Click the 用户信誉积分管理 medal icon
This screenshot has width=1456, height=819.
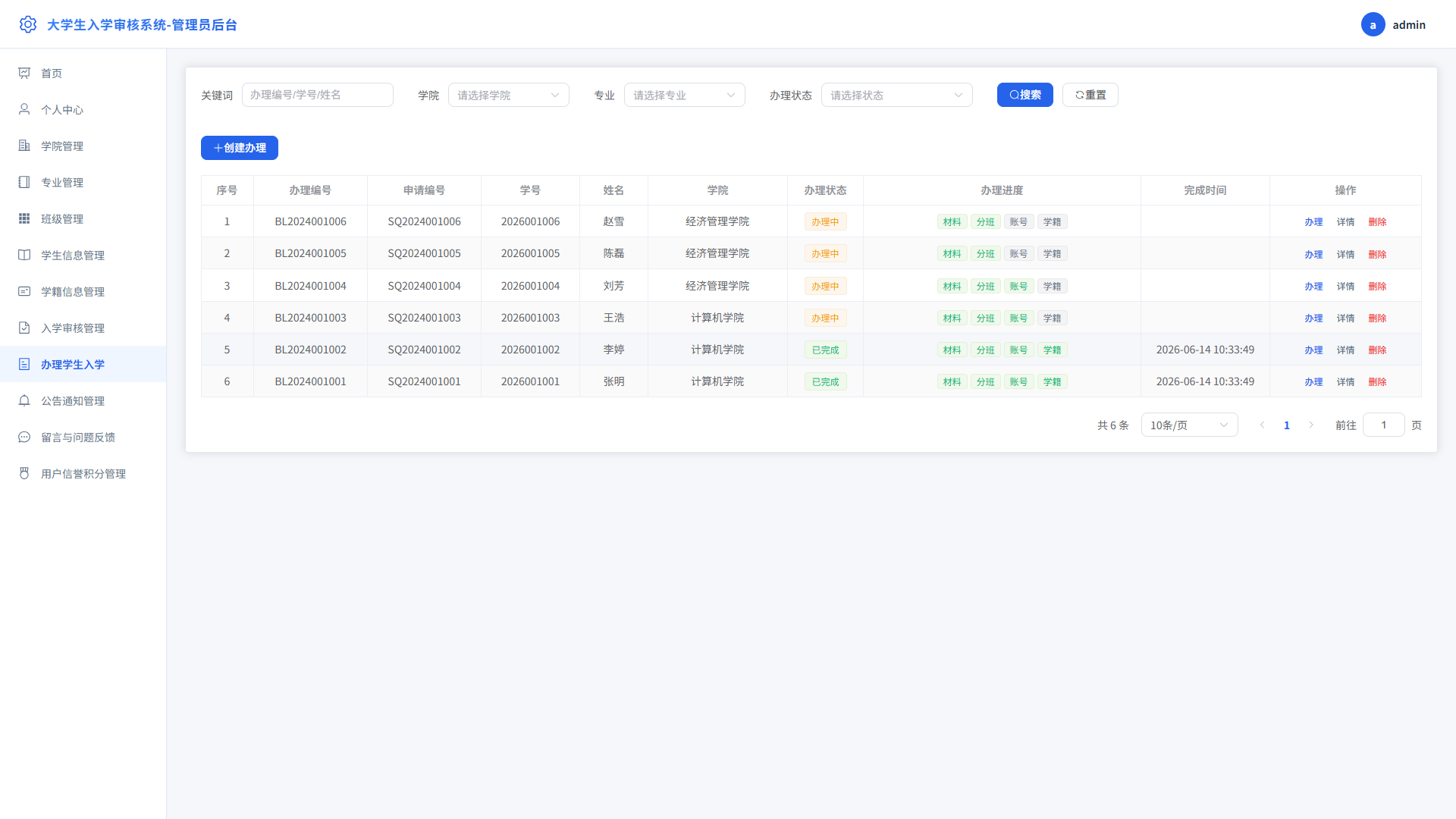tap(24, 473)
